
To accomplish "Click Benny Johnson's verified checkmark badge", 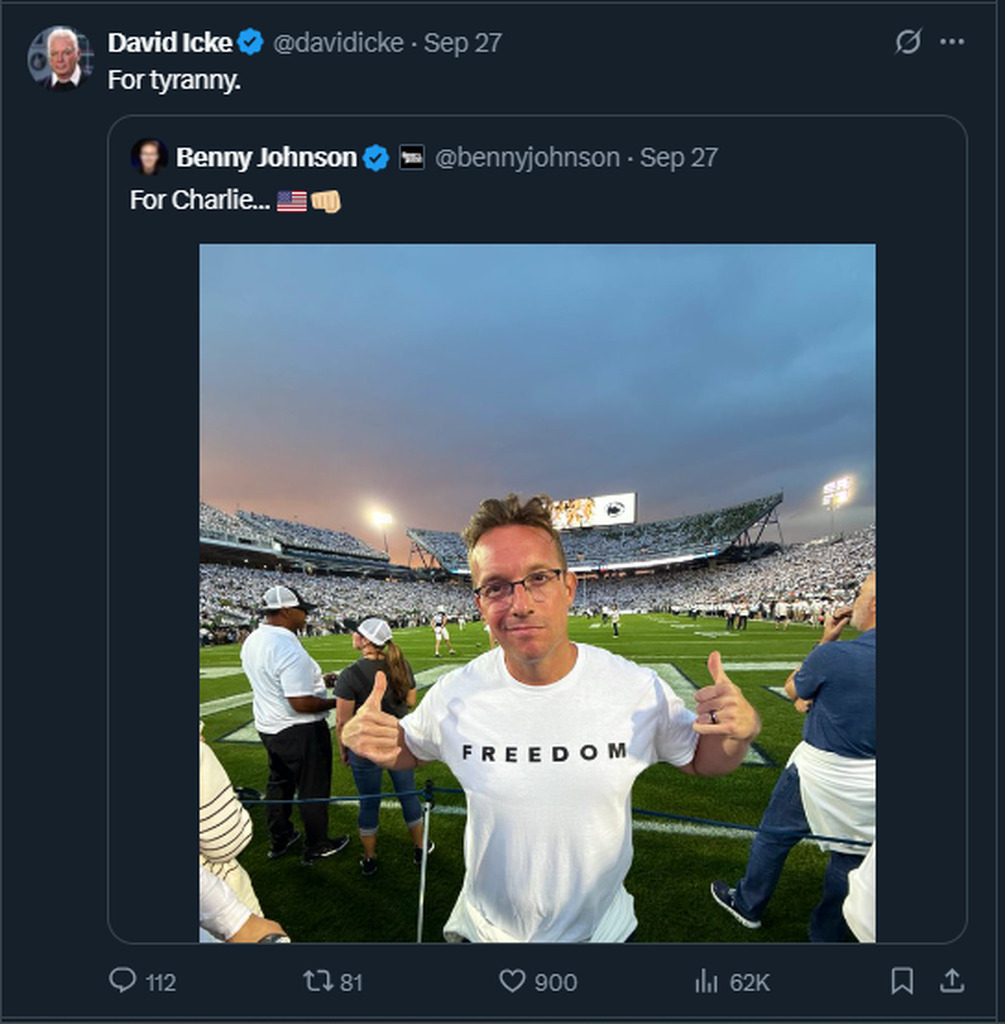I will pos(376,157).
